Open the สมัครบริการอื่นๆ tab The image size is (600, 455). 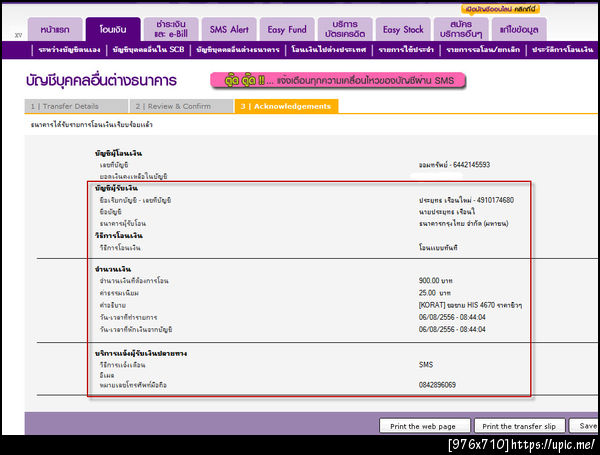[461, 29]
